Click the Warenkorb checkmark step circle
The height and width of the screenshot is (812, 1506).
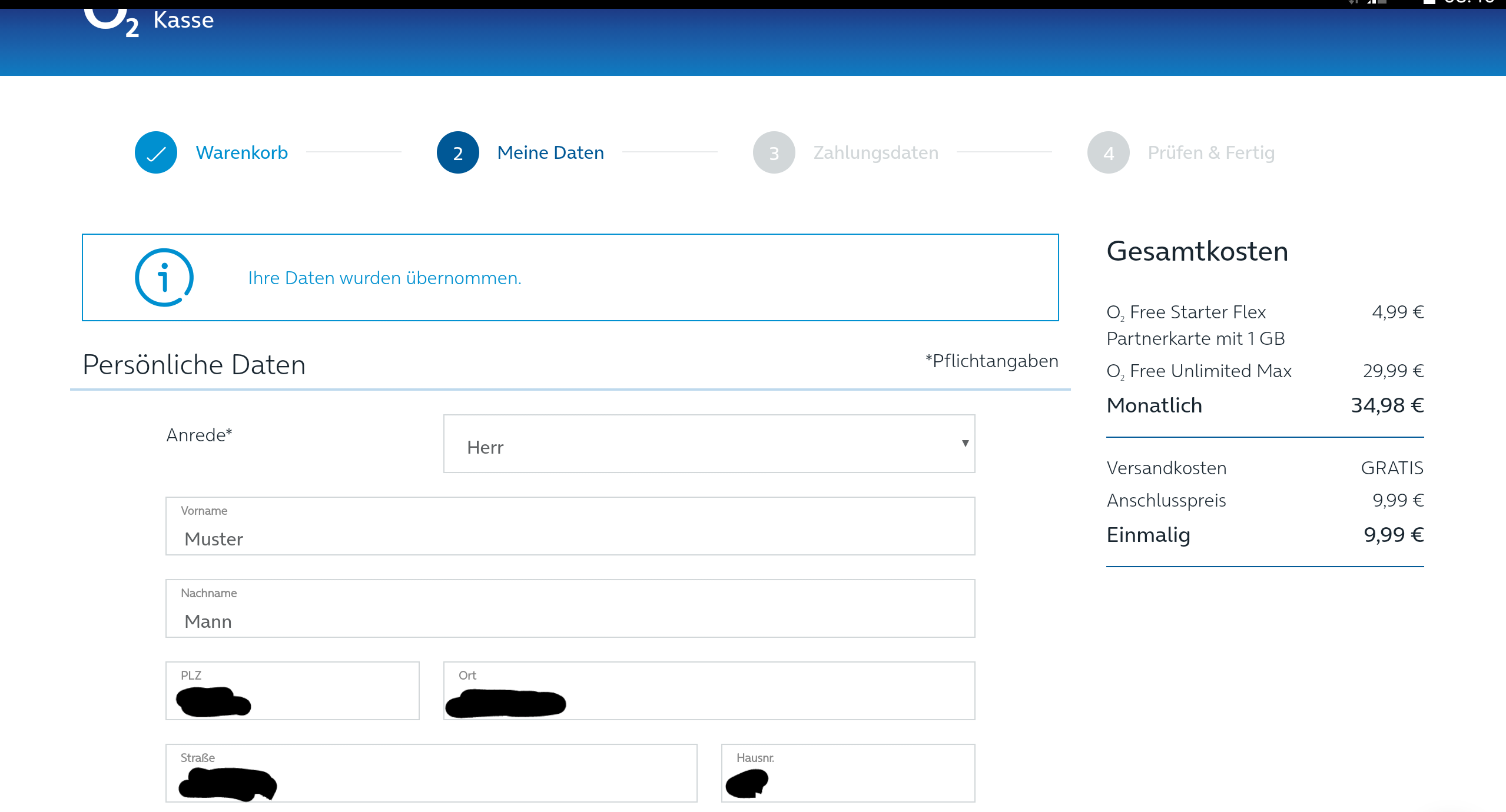[156, 152]
